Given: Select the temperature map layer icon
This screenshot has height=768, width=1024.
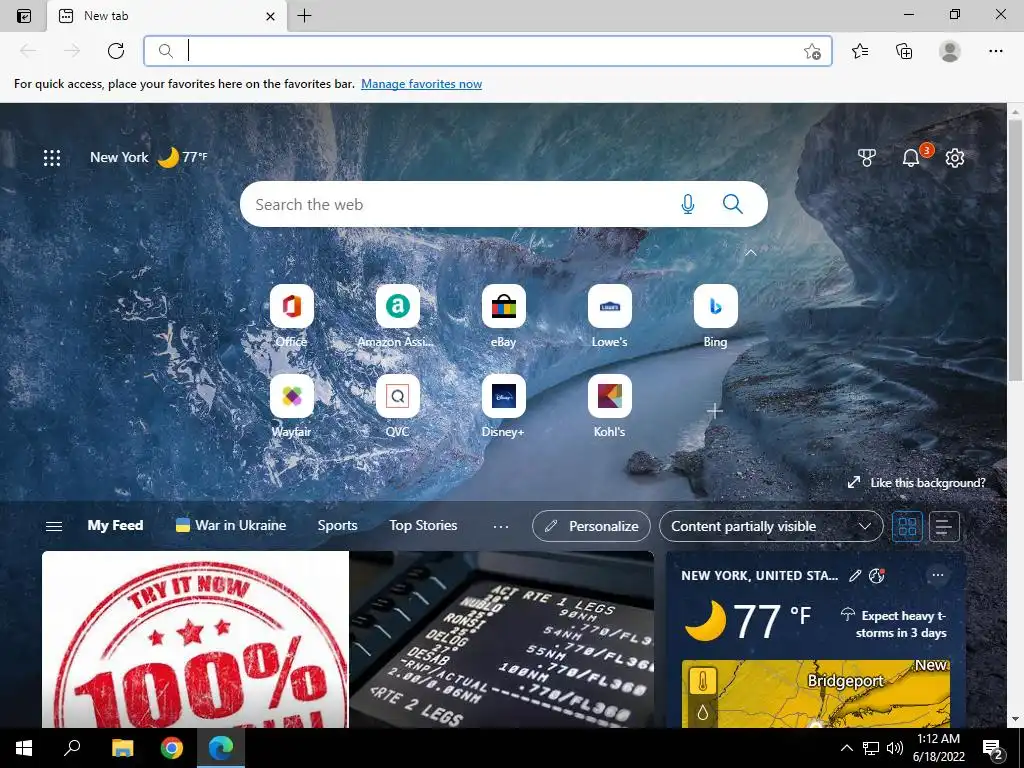Looking at the screenshot, I should [x=703, y=682].
